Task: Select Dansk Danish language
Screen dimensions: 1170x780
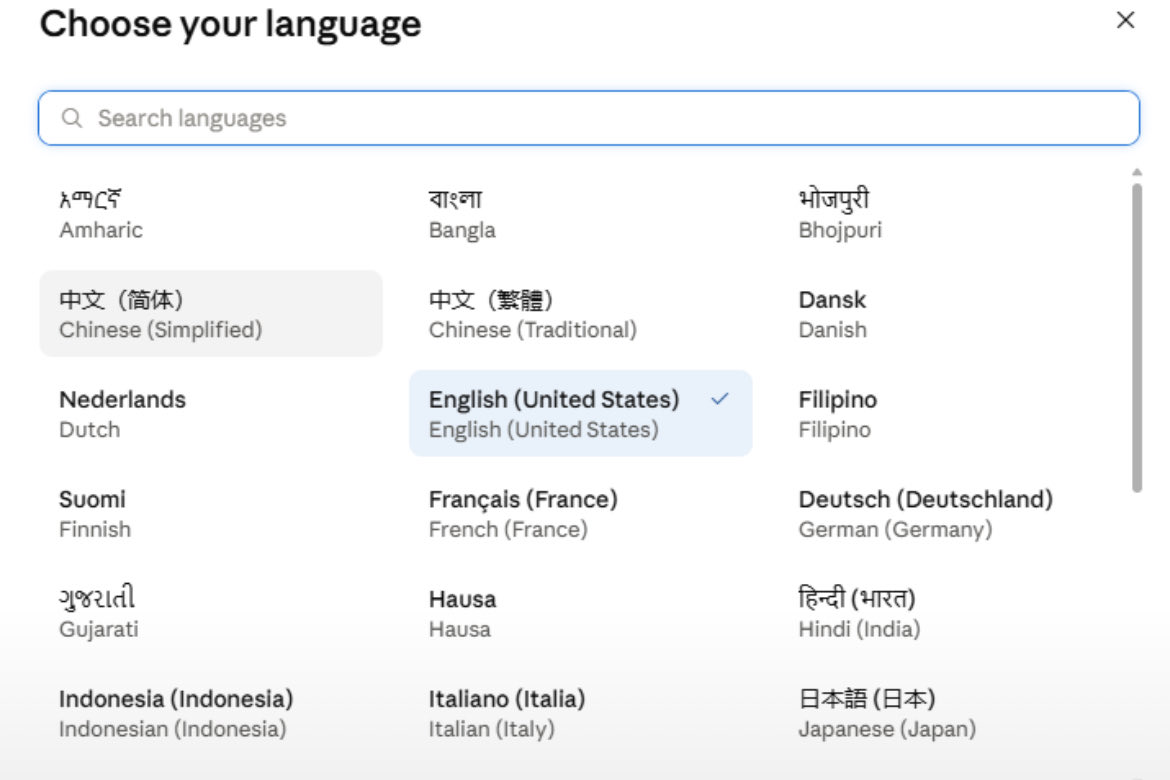Action: pos(950,313)
